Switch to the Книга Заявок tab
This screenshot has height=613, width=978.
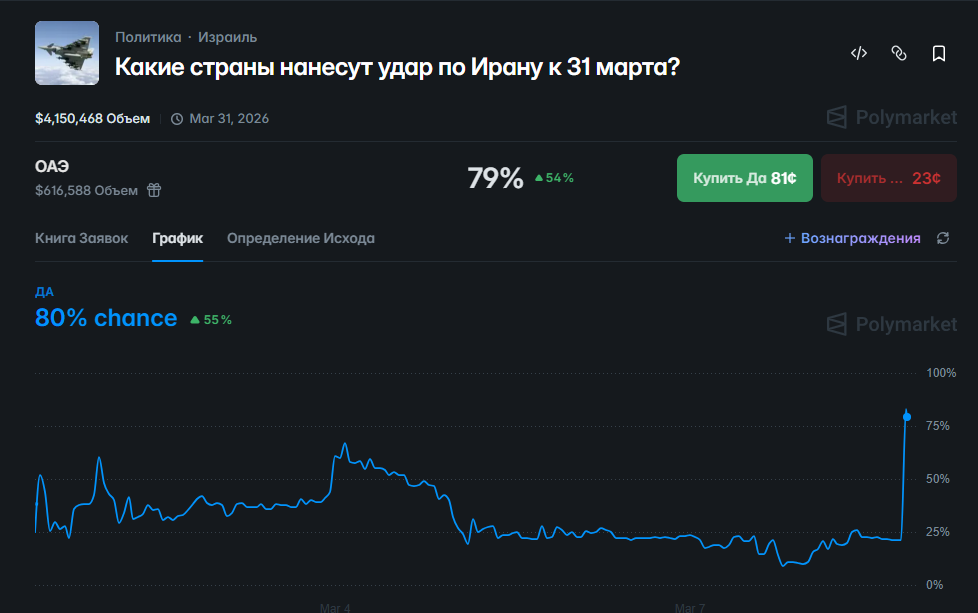81,238
